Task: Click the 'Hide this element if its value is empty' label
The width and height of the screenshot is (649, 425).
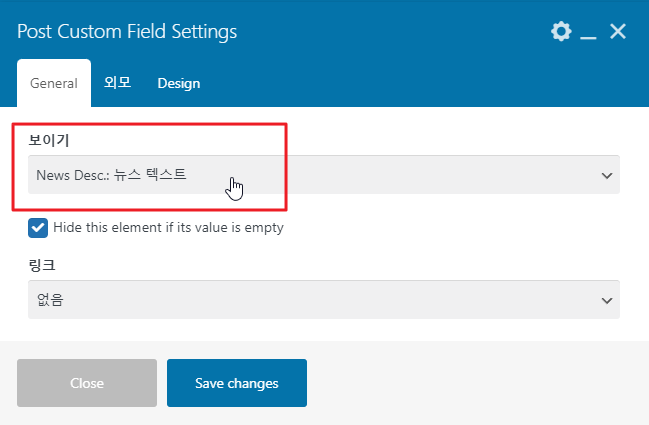Action: click(x=168, y=228)
